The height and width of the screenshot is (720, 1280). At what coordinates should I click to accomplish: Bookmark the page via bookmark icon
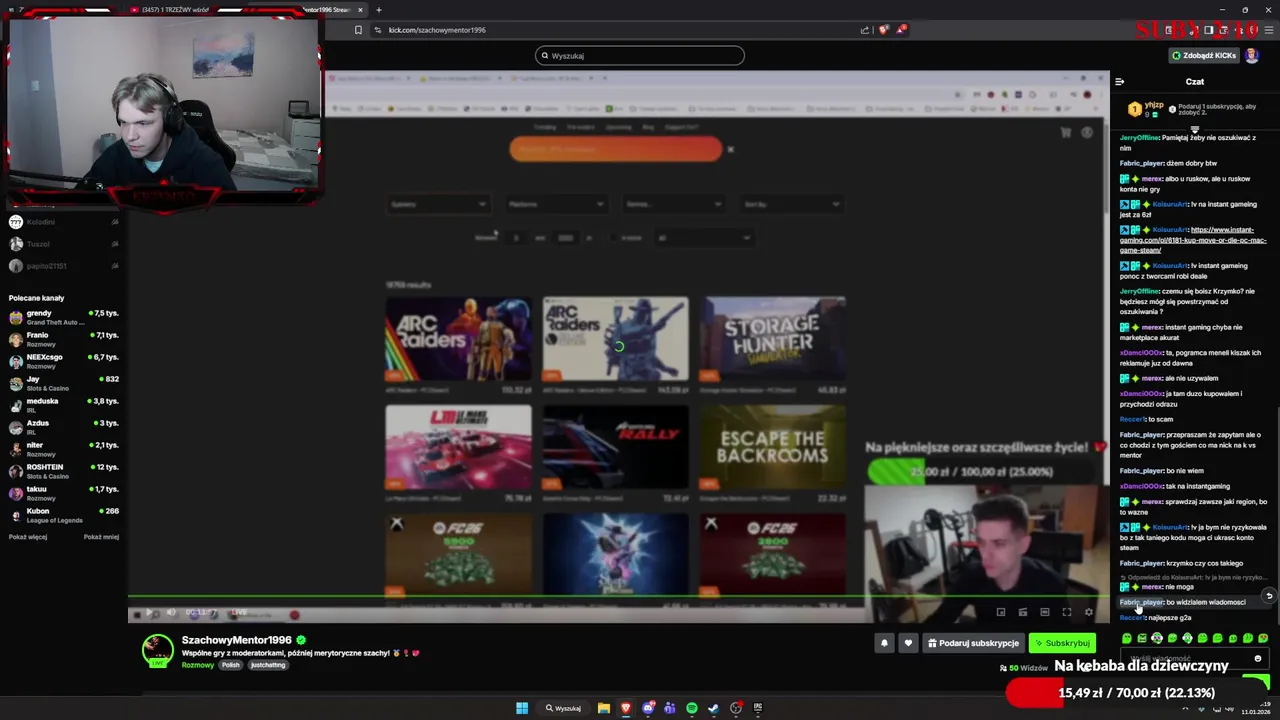click(x=358, y=30)
